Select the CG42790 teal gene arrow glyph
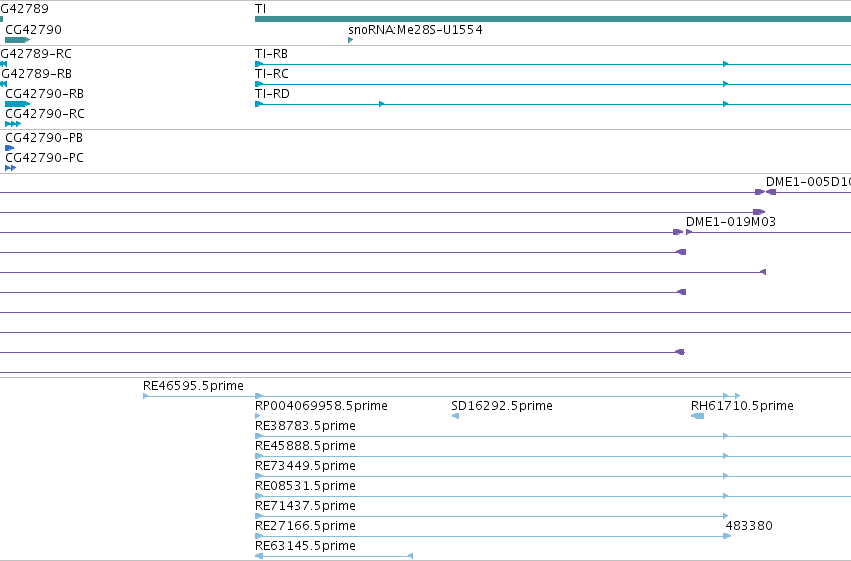Viewport: 851px width, 561px height. (17, 40)
